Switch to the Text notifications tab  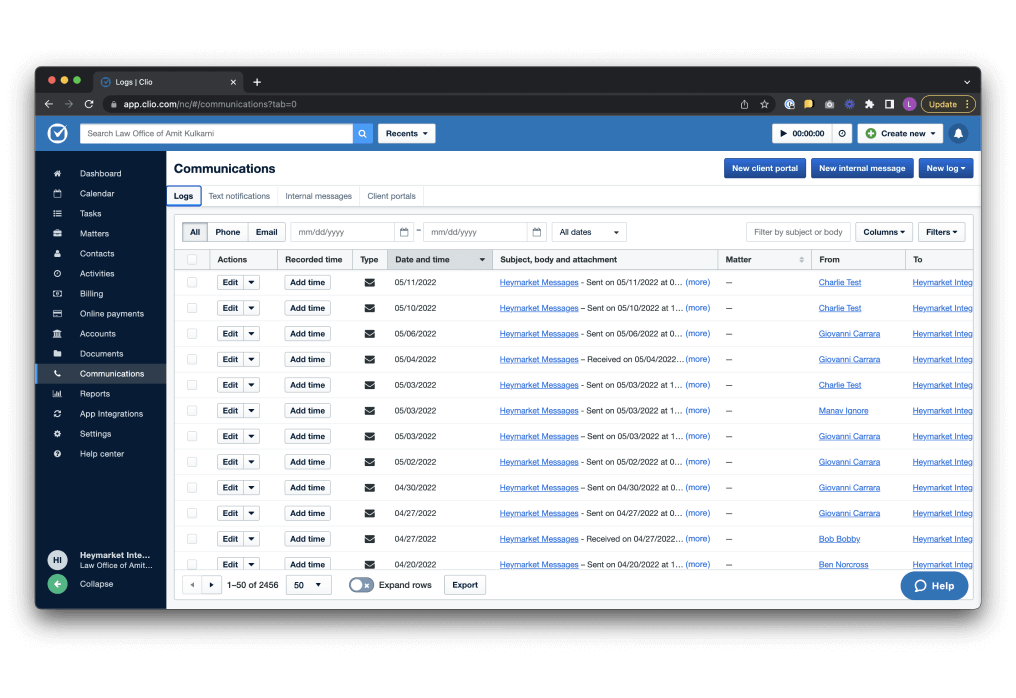click(239, 196)
